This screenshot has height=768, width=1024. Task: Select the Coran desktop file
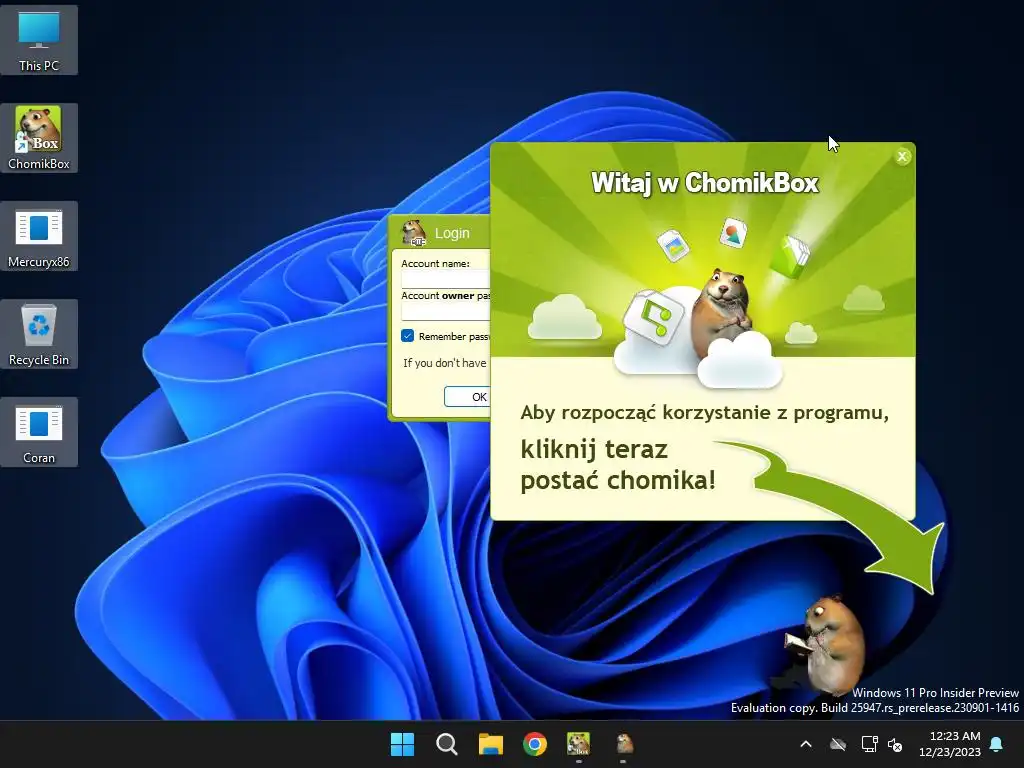(x=39, y=432)
